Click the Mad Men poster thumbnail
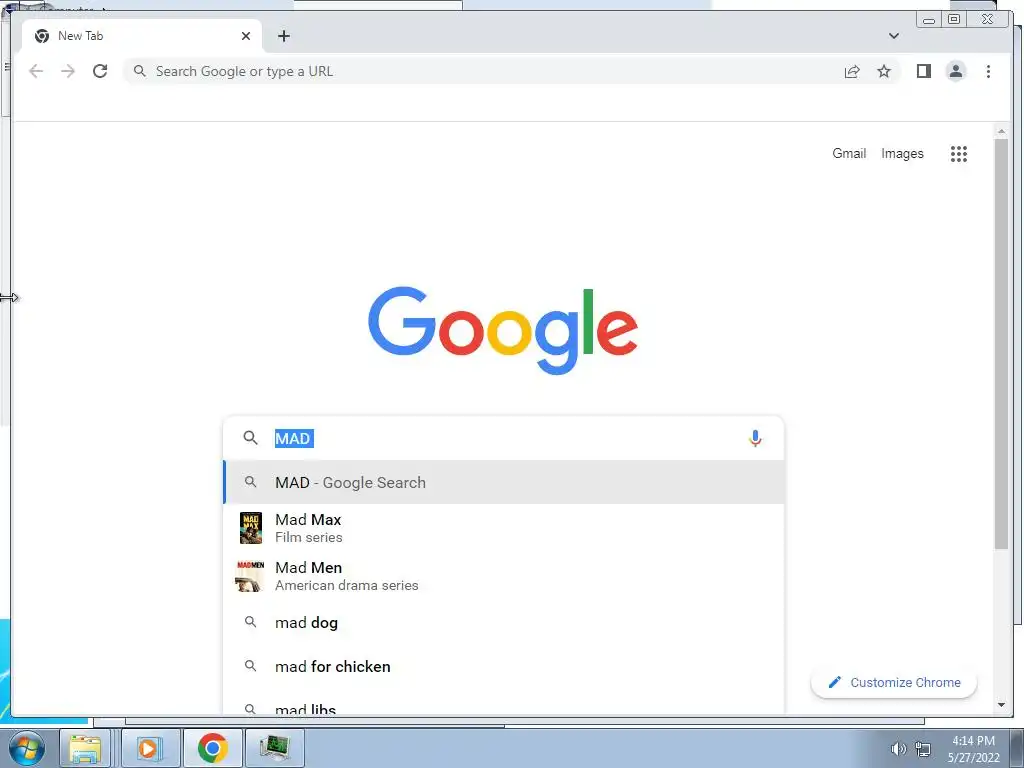The image size is (1024, 768). click(250, 576)
